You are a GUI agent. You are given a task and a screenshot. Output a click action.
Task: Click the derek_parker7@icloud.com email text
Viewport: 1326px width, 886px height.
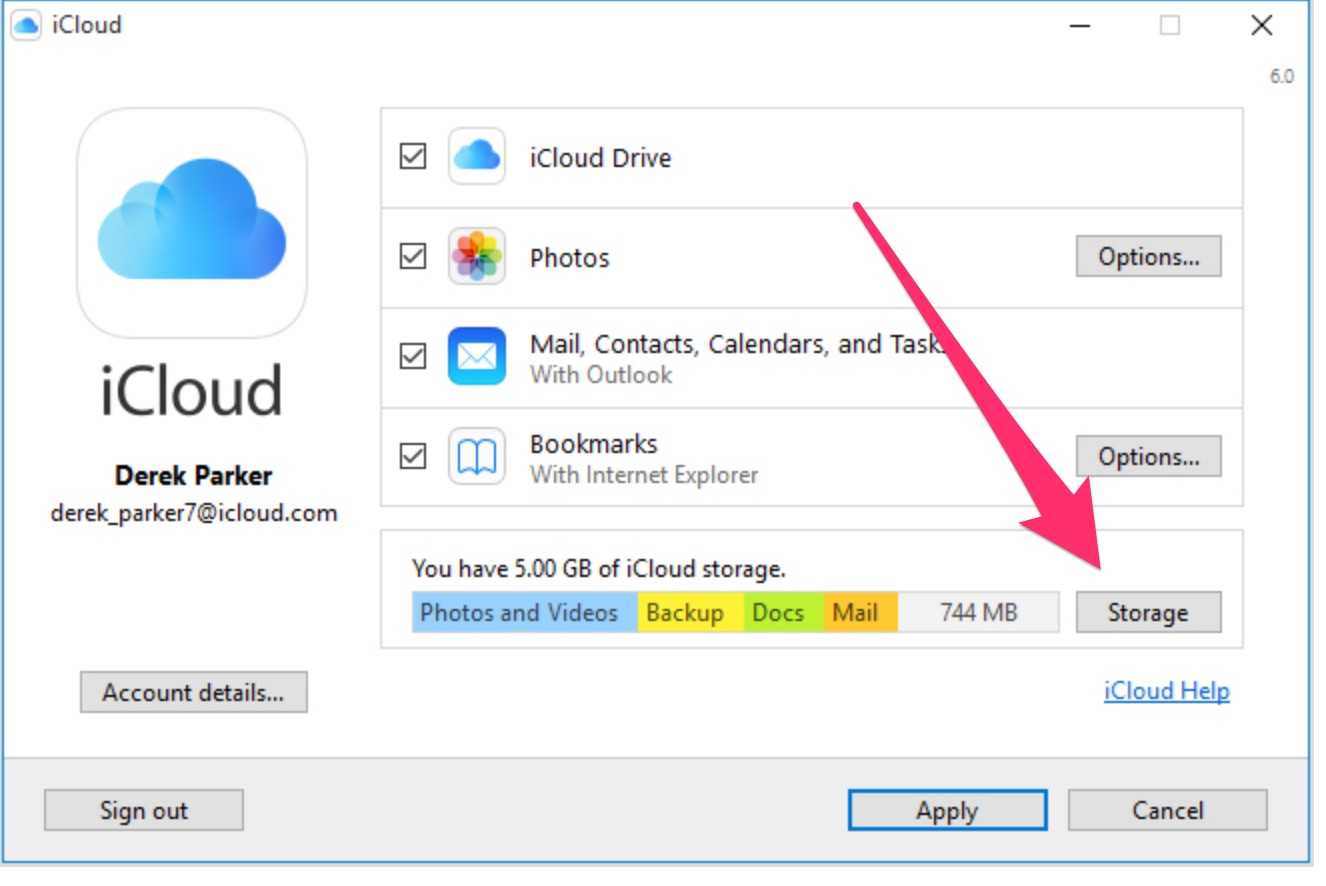coord(193,513)
